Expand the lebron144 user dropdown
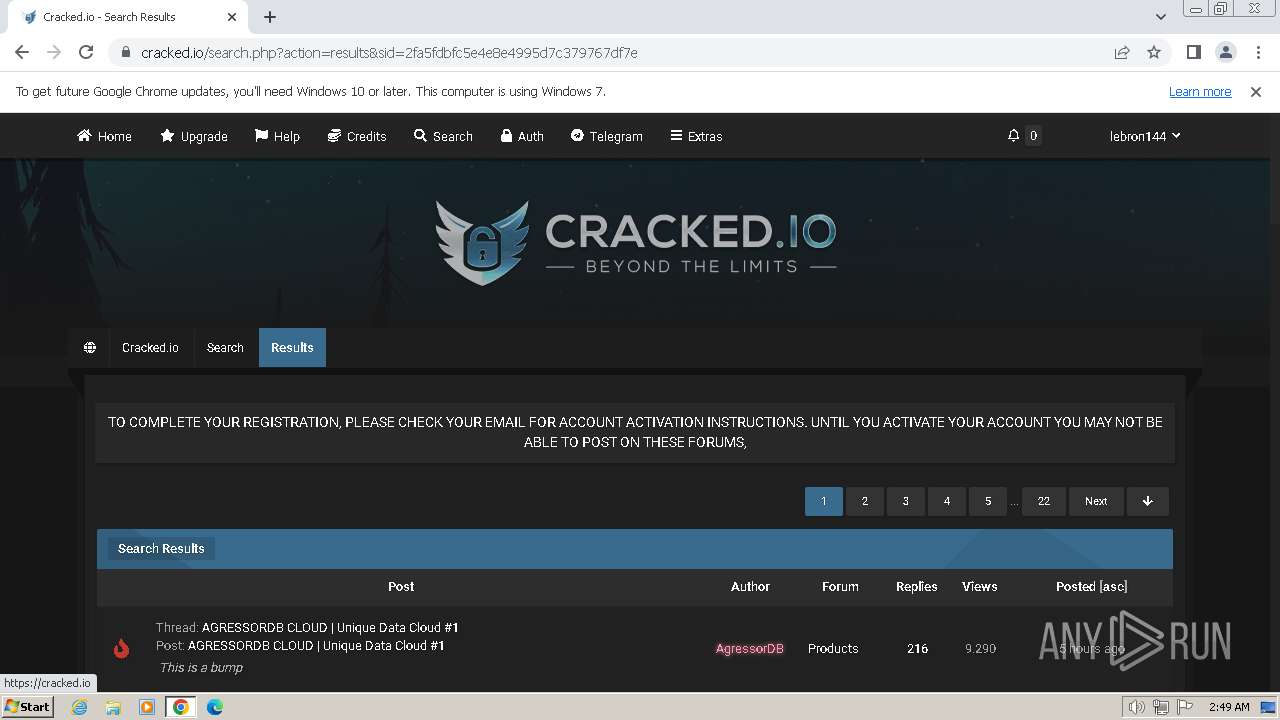This screenshot has height=720, width=1280. coord(1145,136)
